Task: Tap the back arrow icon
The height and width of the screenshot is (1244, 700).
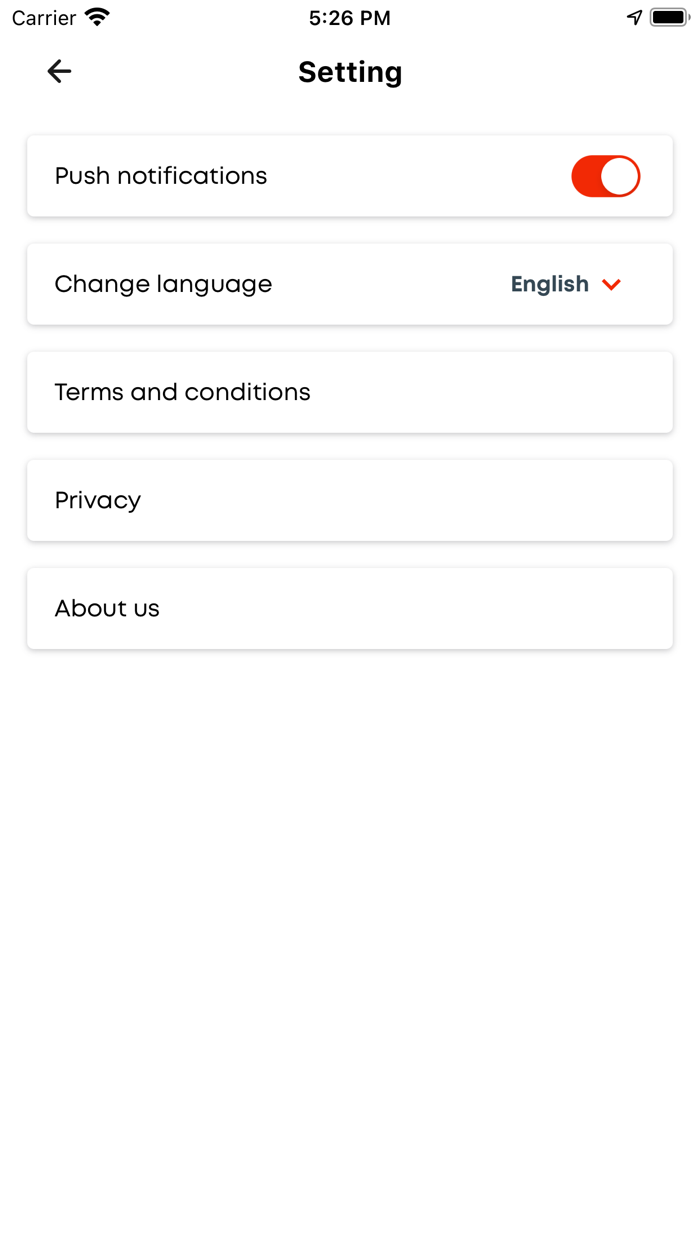Action: (59, 71)
